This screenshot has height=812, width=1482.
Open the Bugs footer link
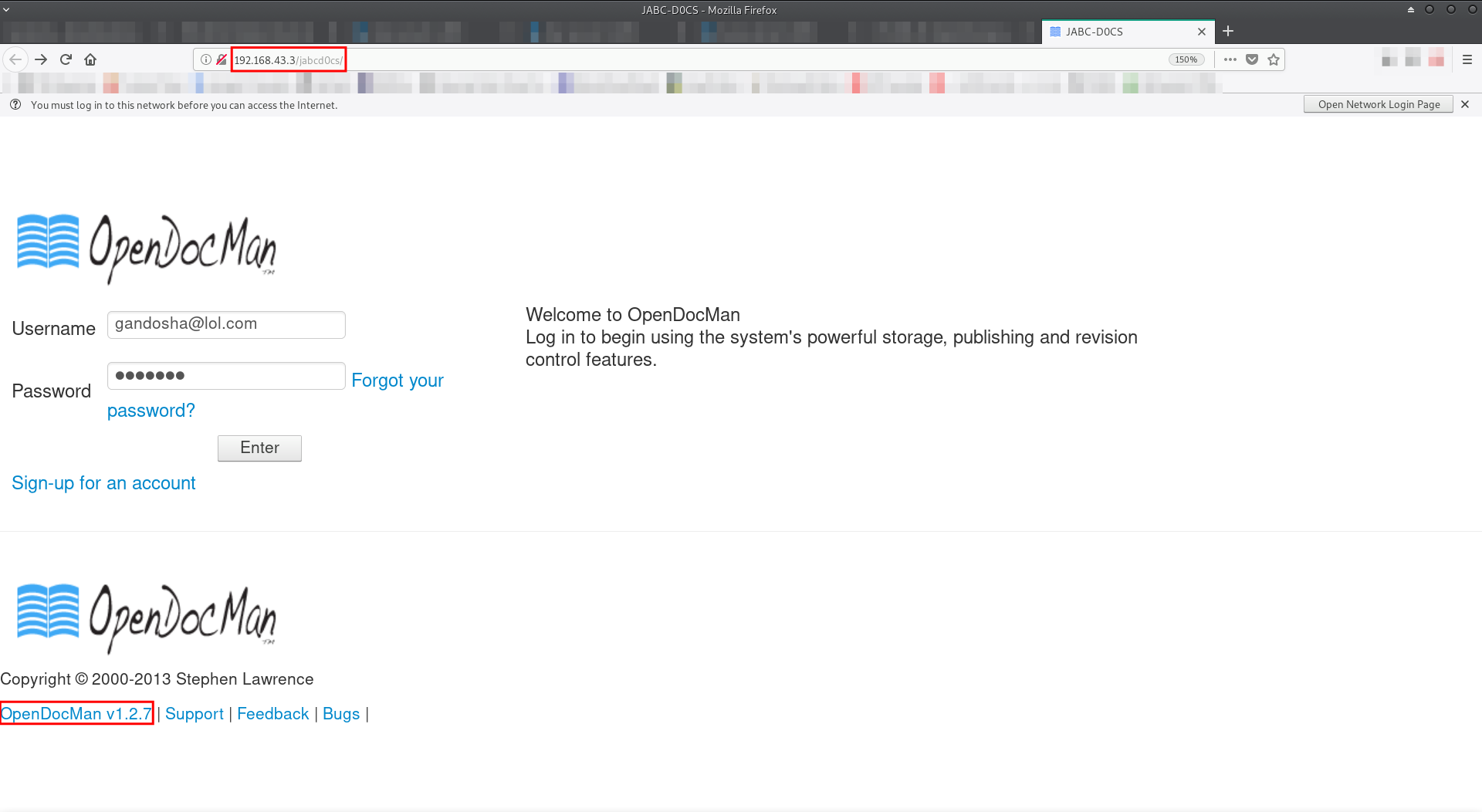coord(341,714)
